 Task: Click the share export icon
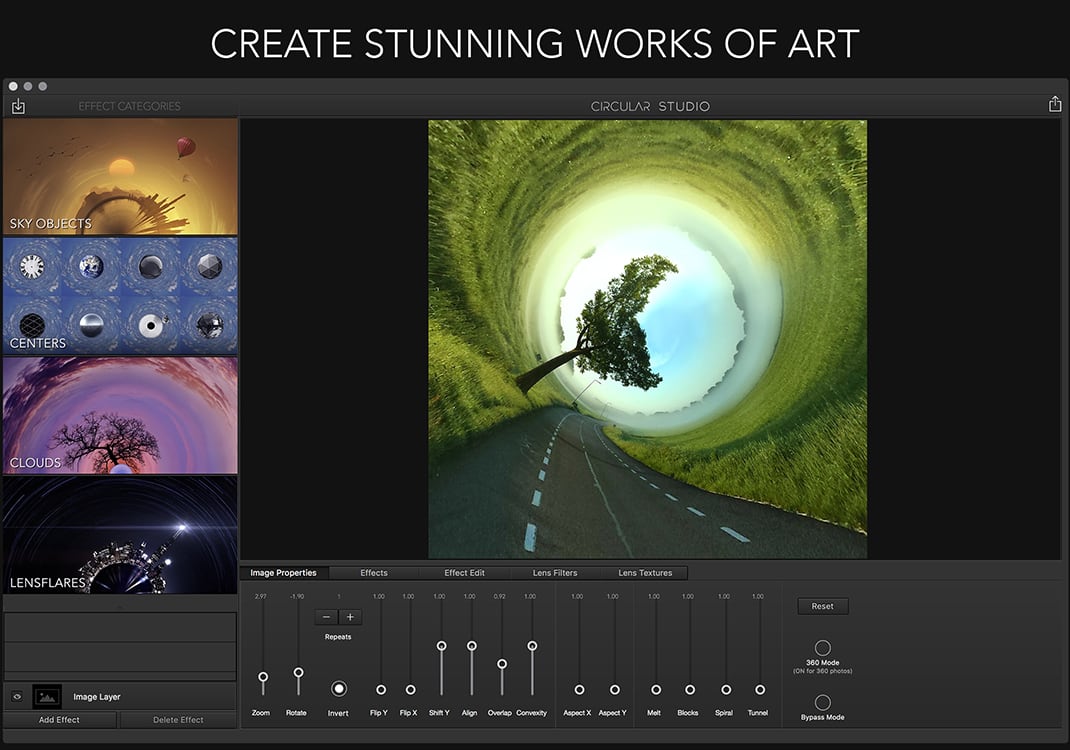coord(1054,105)
